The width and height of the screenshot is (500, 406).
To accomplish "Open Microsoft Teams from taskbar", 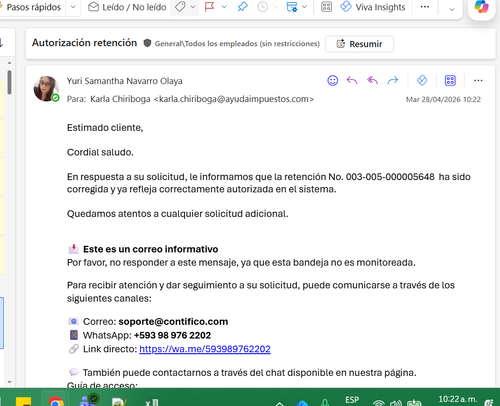I will (88, 400).
